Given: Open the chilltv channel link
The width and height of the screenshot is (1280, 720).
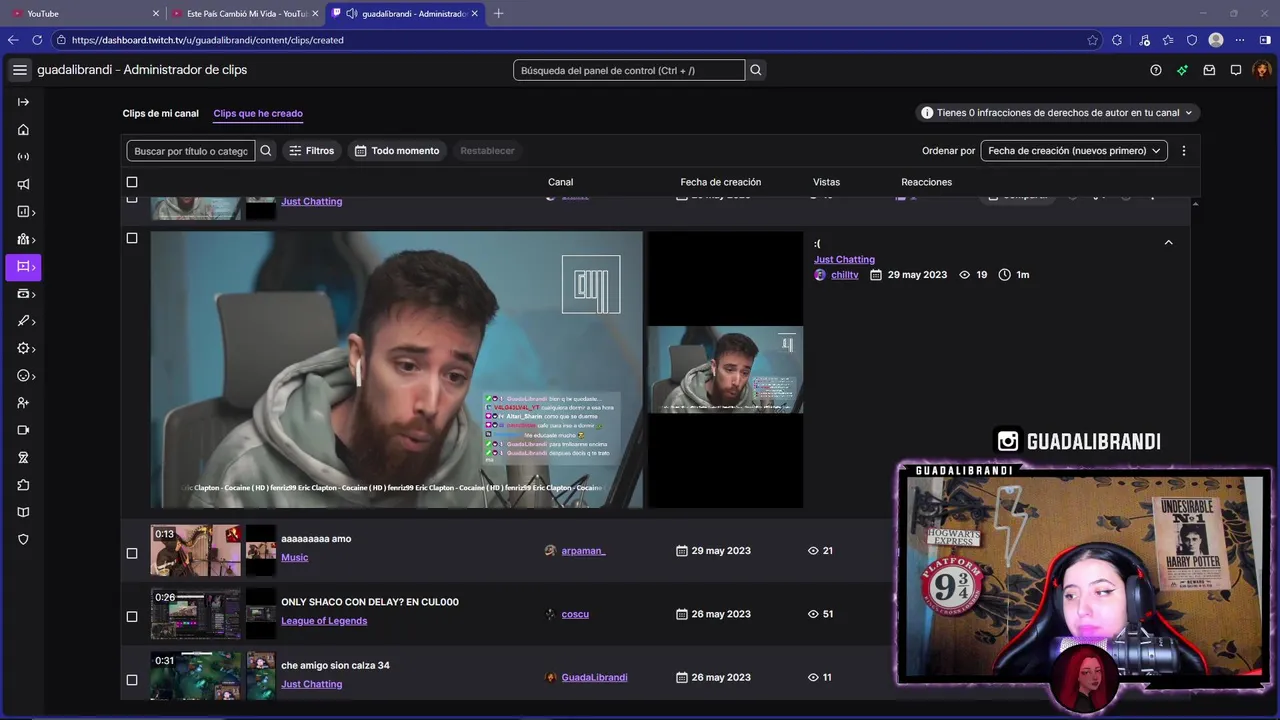Looking at the screenshot, I should 844,275.
